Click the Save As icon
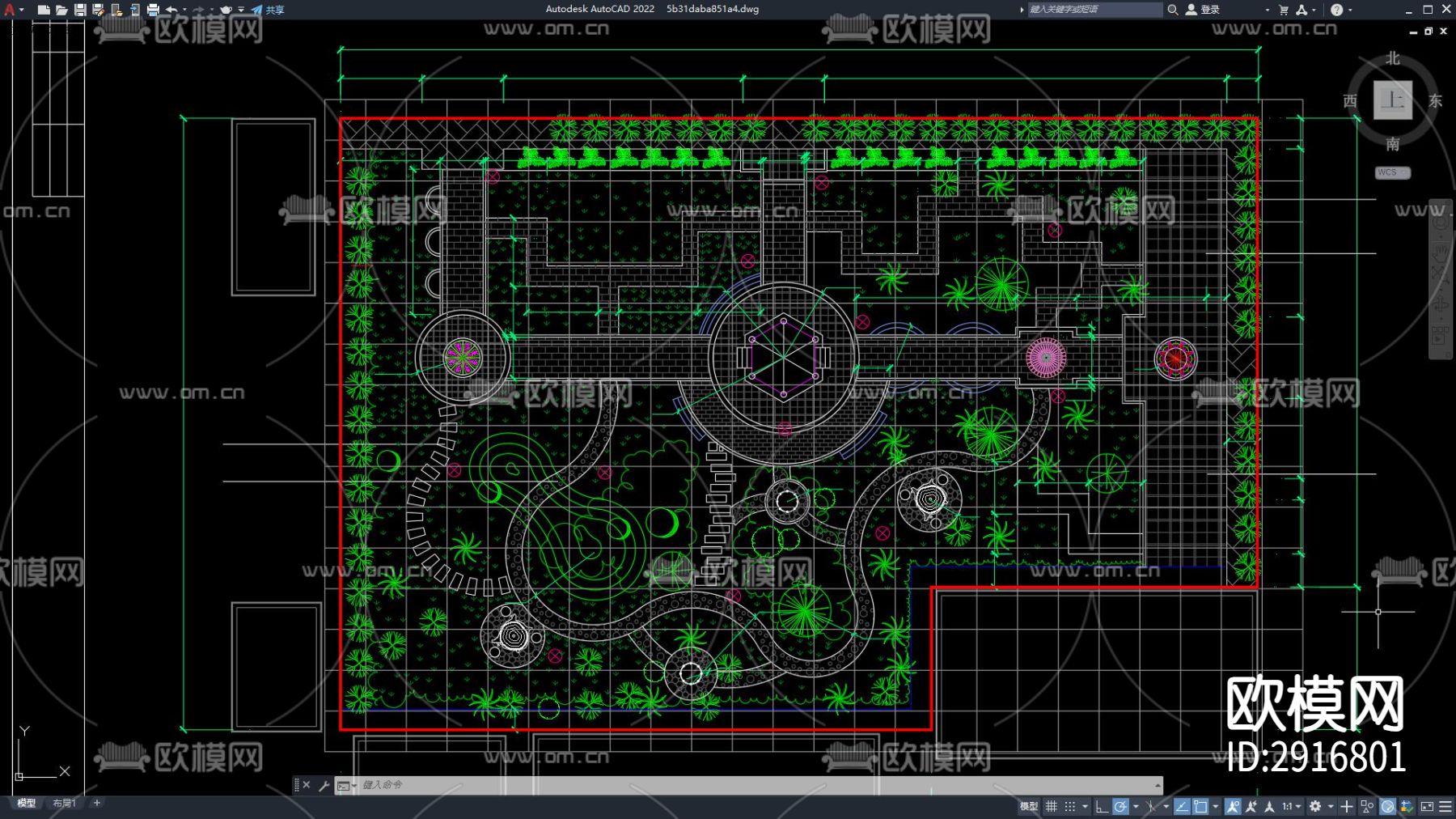This screenshot has height=819, width=1456. point(98,10)
